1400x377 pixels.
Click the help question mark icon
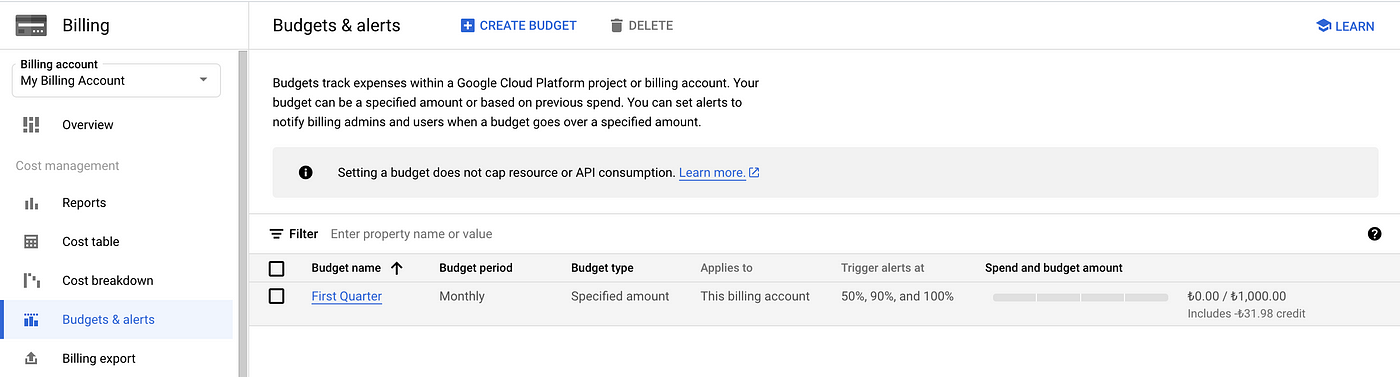click(1374, 234)
